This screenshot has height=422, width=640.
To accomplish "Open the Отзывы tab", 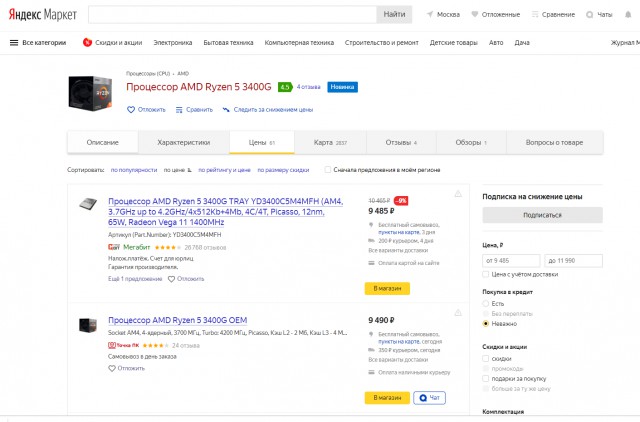I will tap(401, 142).
